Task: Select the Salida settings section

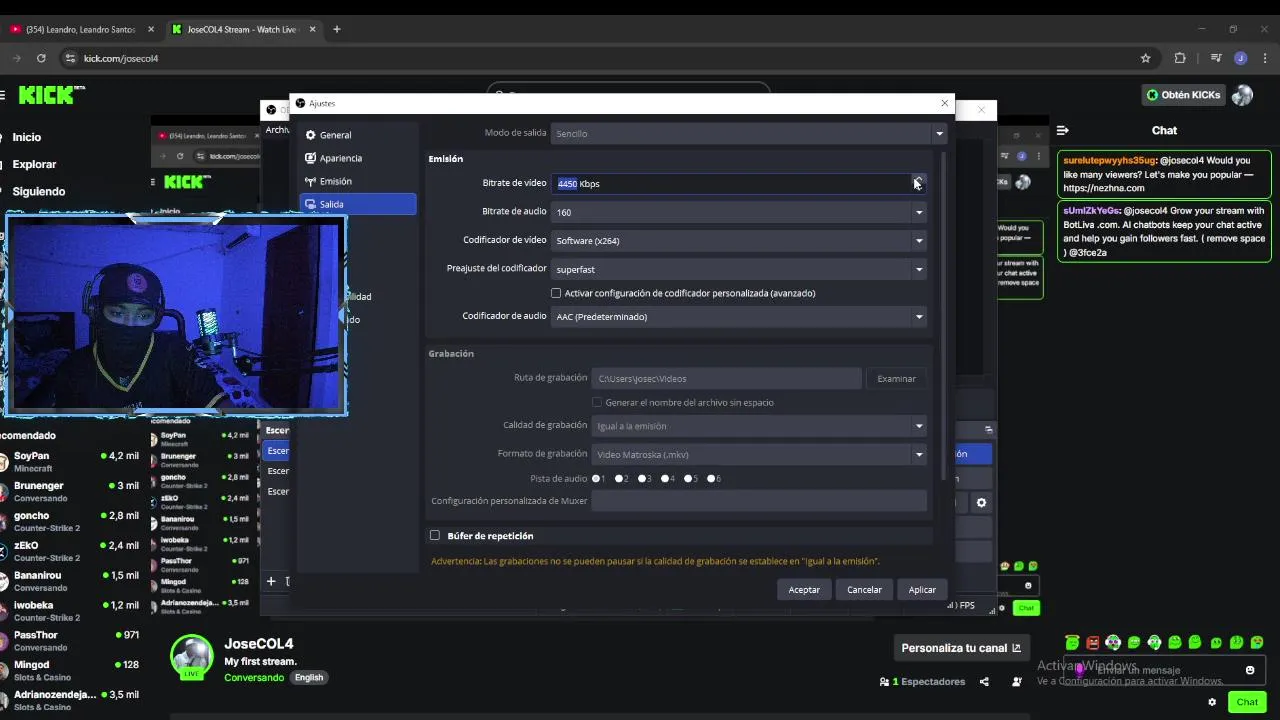Action: pos(358,204)
